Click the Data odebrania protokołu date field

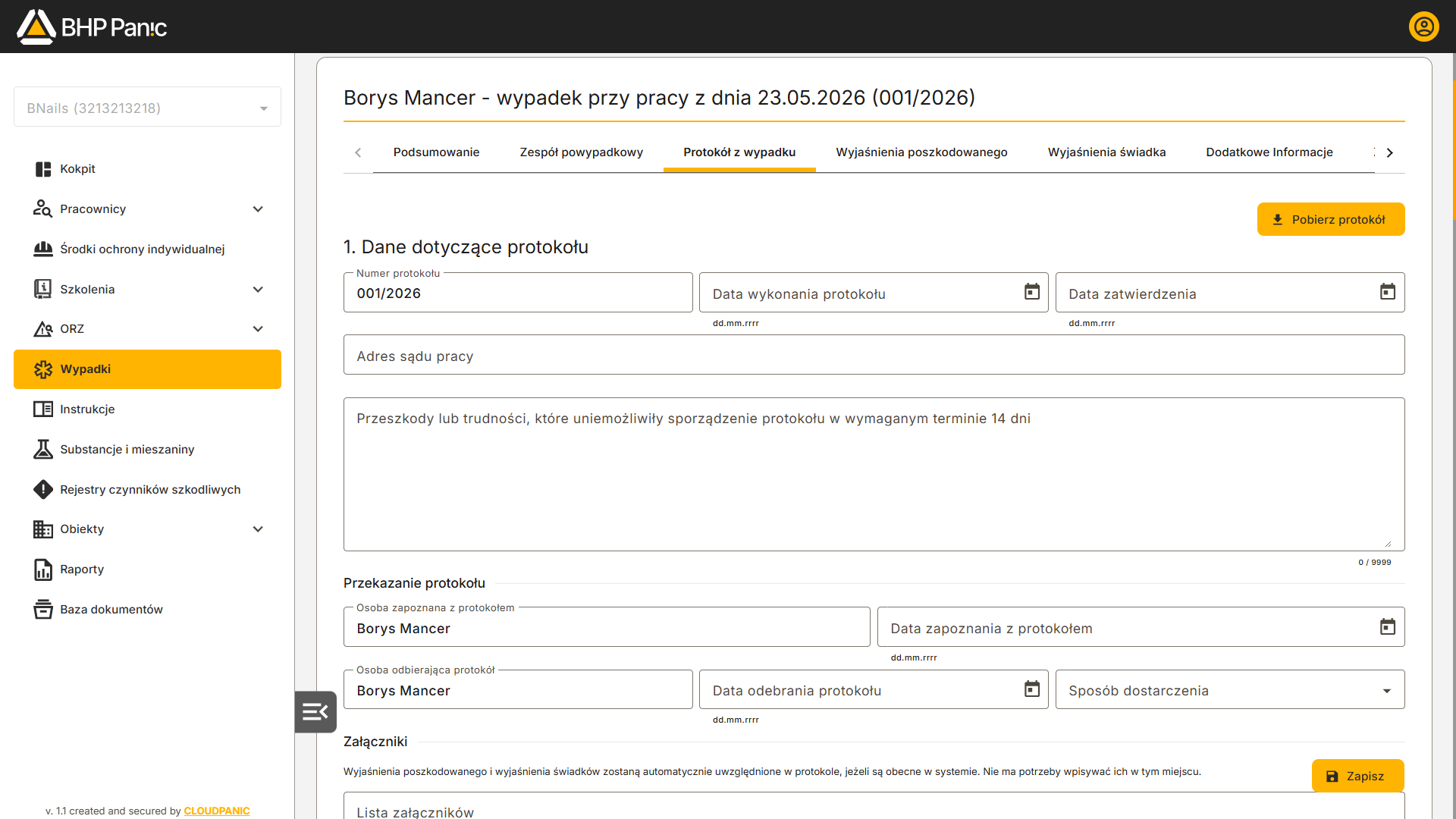(x=874, y=689)
